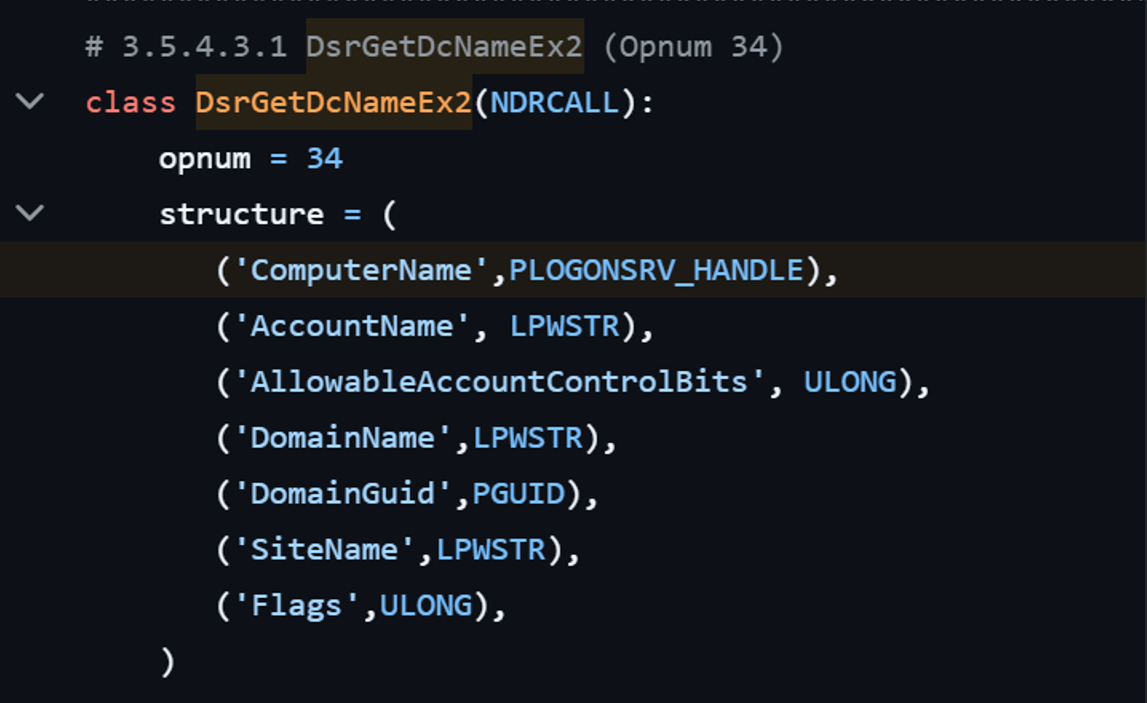Click the 'ComputerName' string
This screenshot has height=703, width=1147.
click(x=360, y=270)
